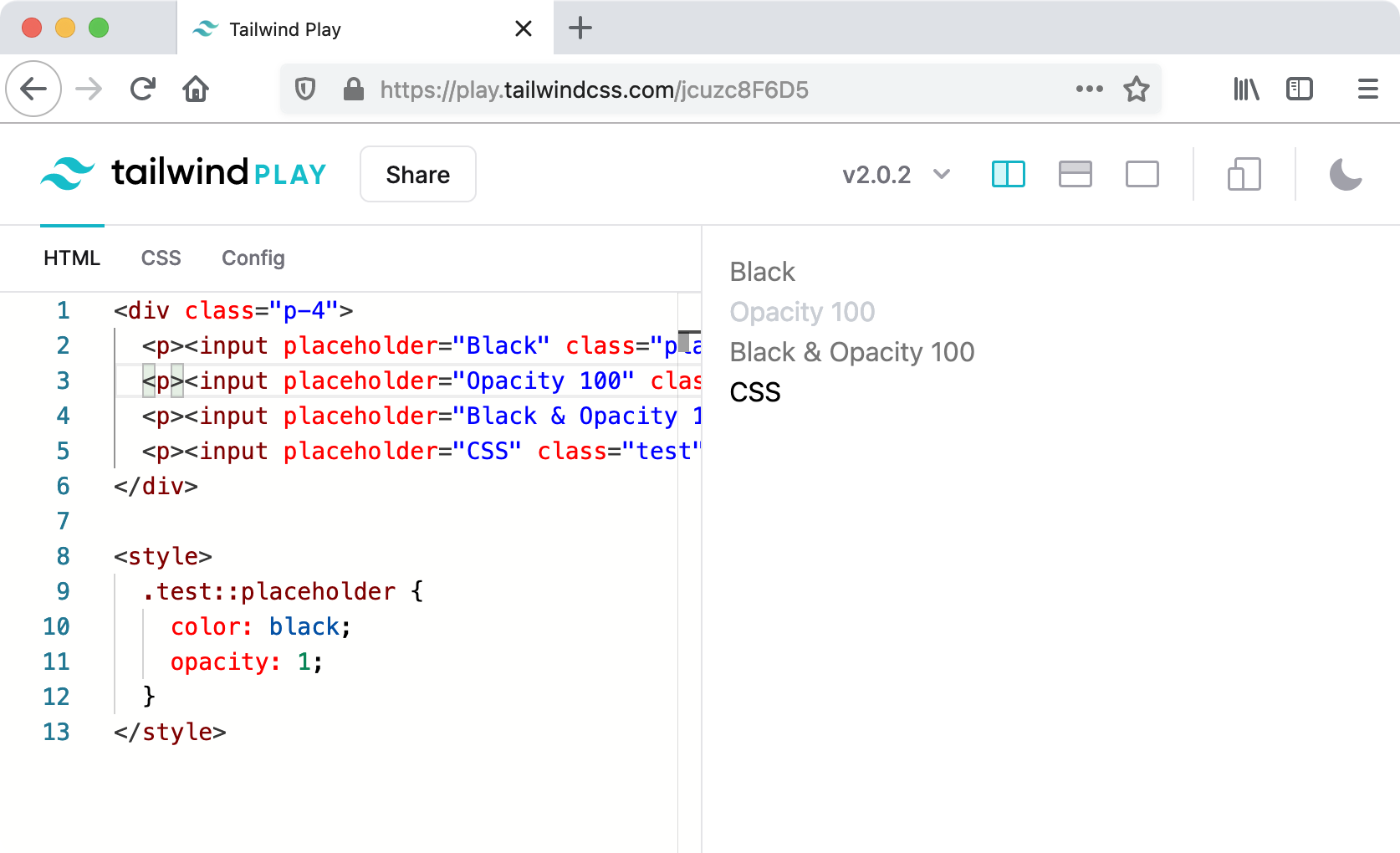This screenshot has width=1400, height=853.
Task: Toggle the browser sidebar icon
Action: pyautogui.click(x=1299, y=89)
